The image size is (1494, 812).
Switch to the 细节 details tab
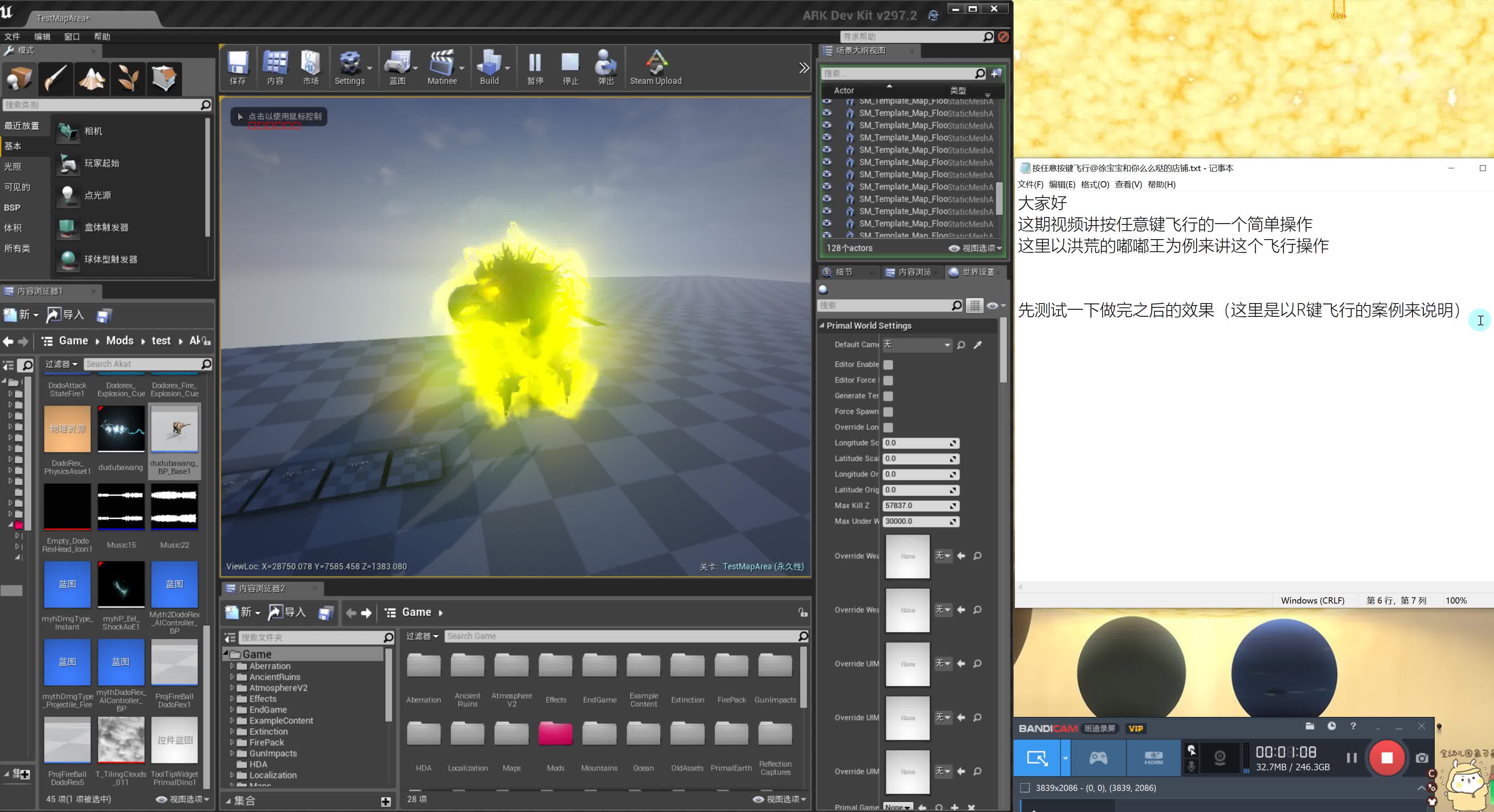tap(844, 272)
